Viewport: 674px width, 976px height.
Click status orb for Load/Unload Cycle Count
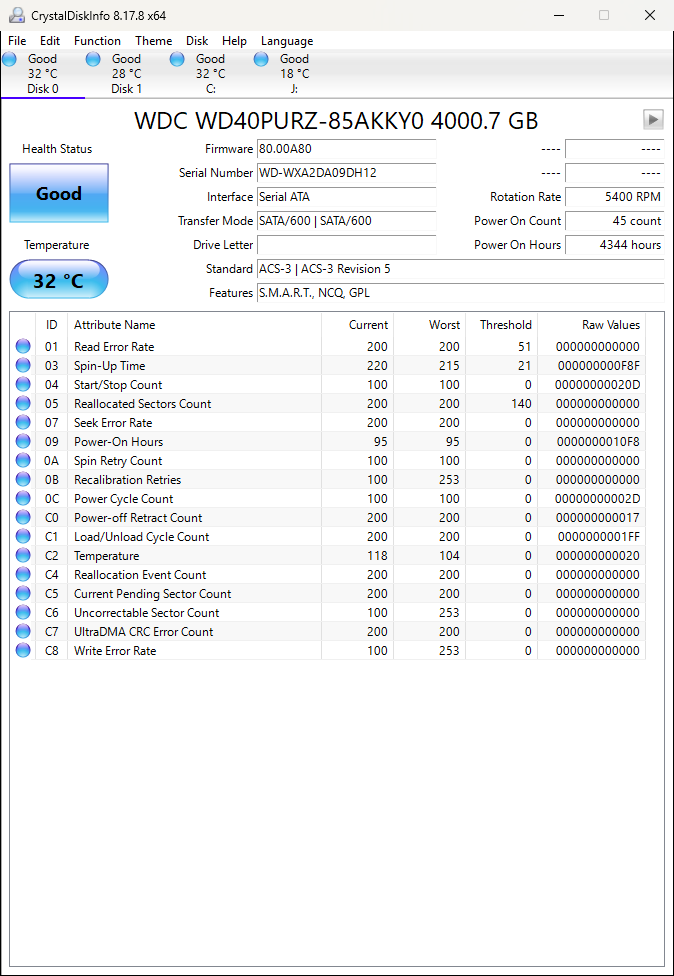point(23,536)
